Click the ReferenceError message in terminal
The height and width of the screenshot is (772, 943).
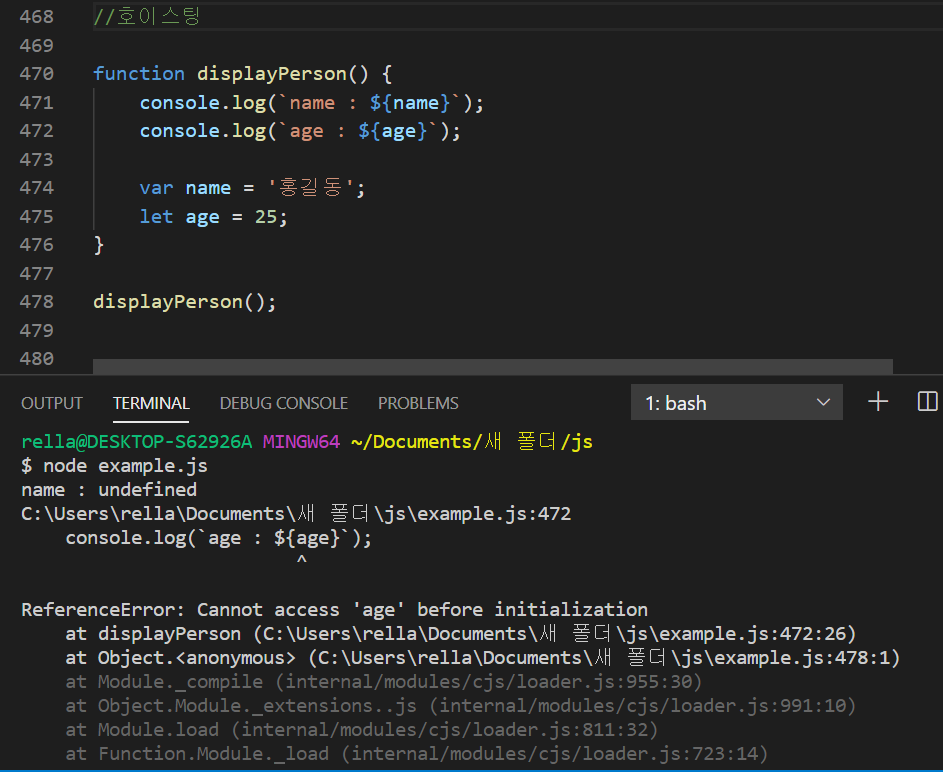pyautogui.click(x=334, y=610)
